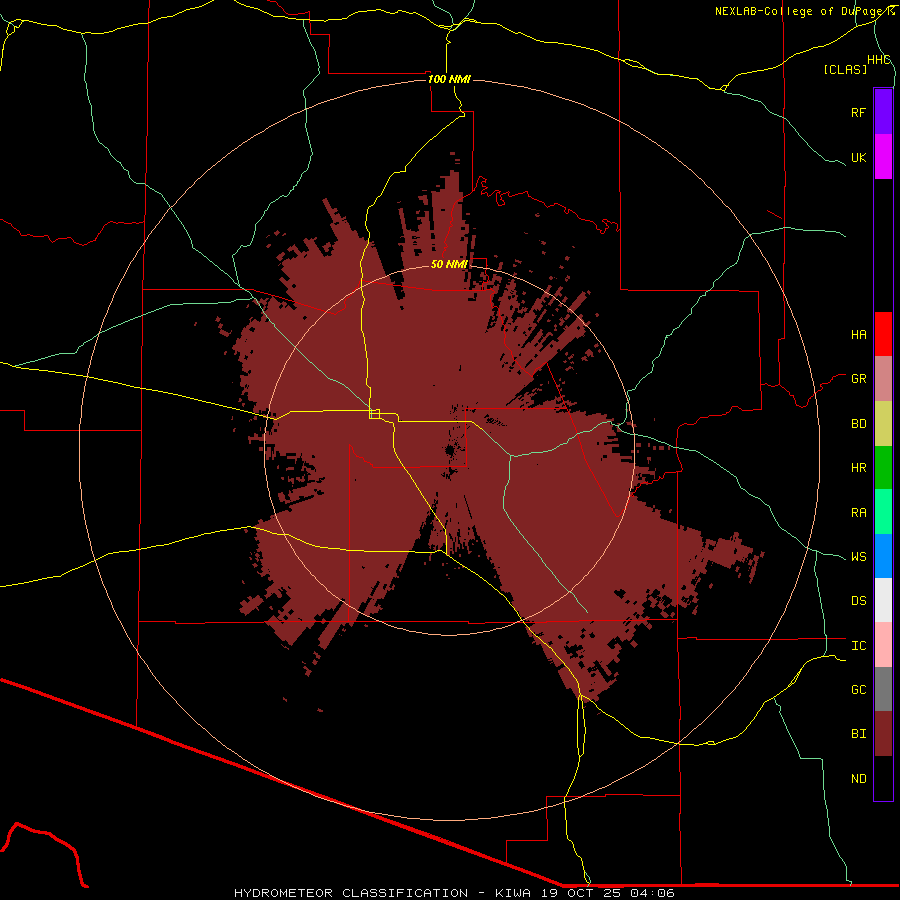The image size is (900, 900).
Task: Click the [CLAS] units label
Action: (x=845, y=69)
